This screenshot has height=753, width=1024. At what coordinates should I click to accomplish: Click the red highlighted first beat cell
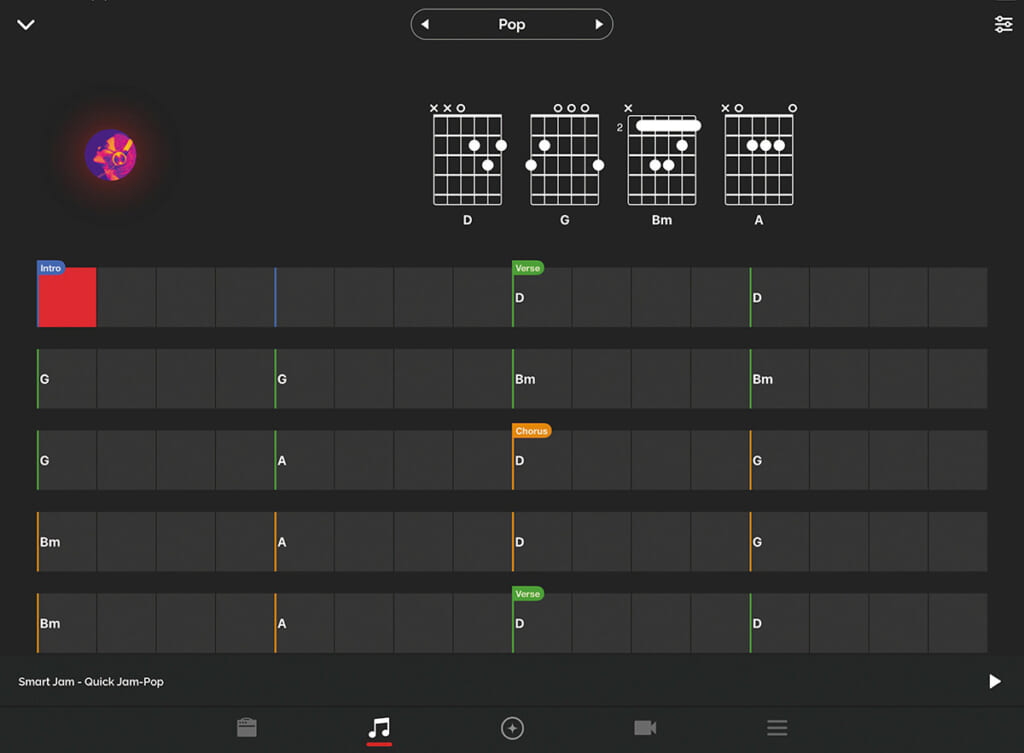(67, 298)
